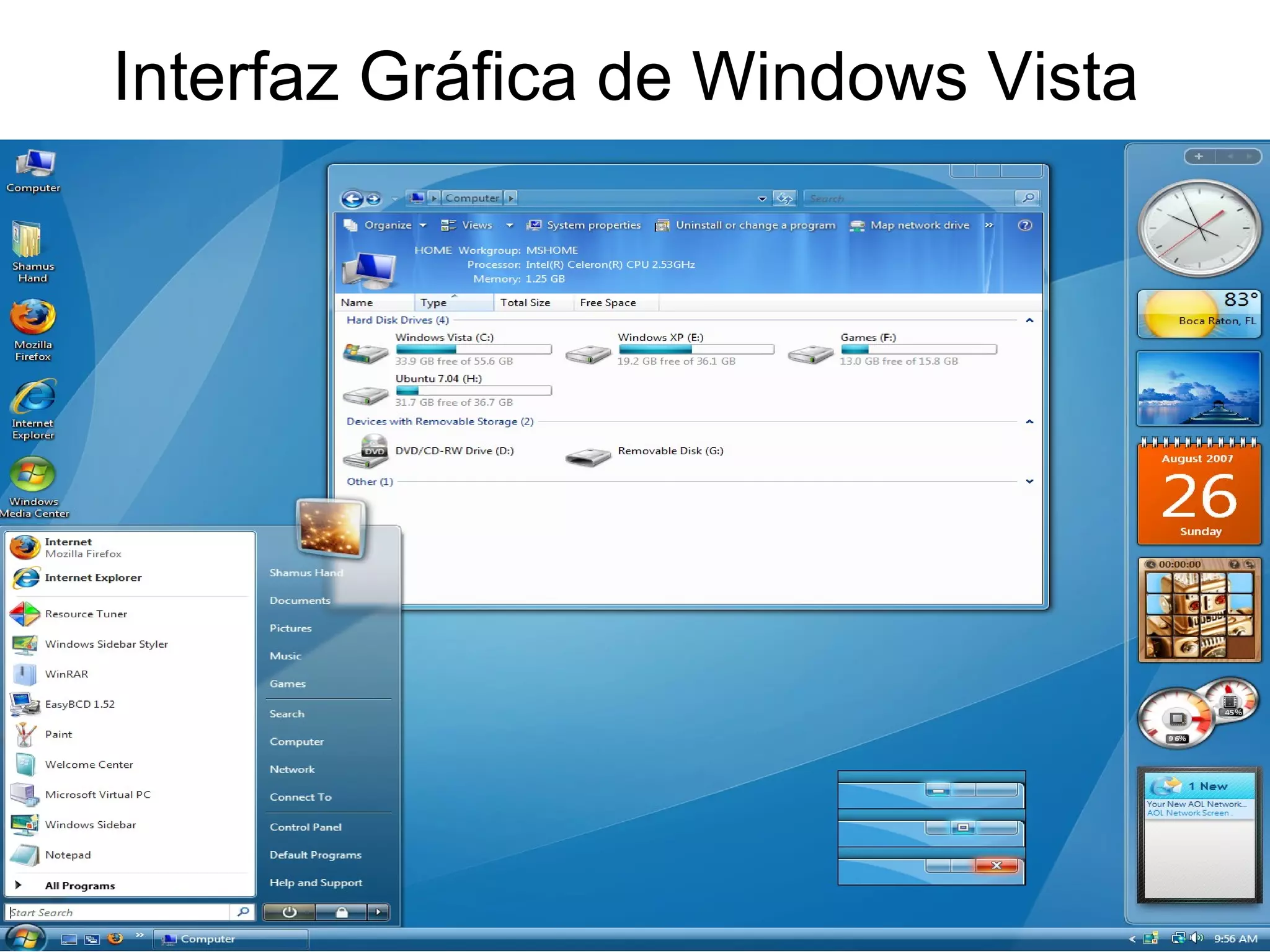
Task: Launch Mozilla Firefox from desktop icon
Action: (x=33, y=331)
